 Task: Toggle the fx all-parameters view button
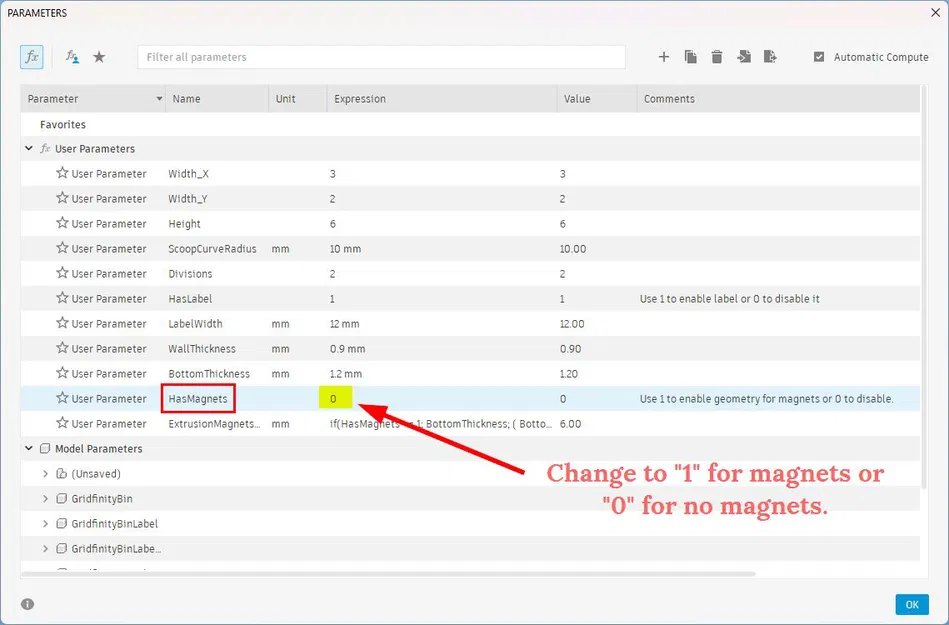tap(31, 57)
